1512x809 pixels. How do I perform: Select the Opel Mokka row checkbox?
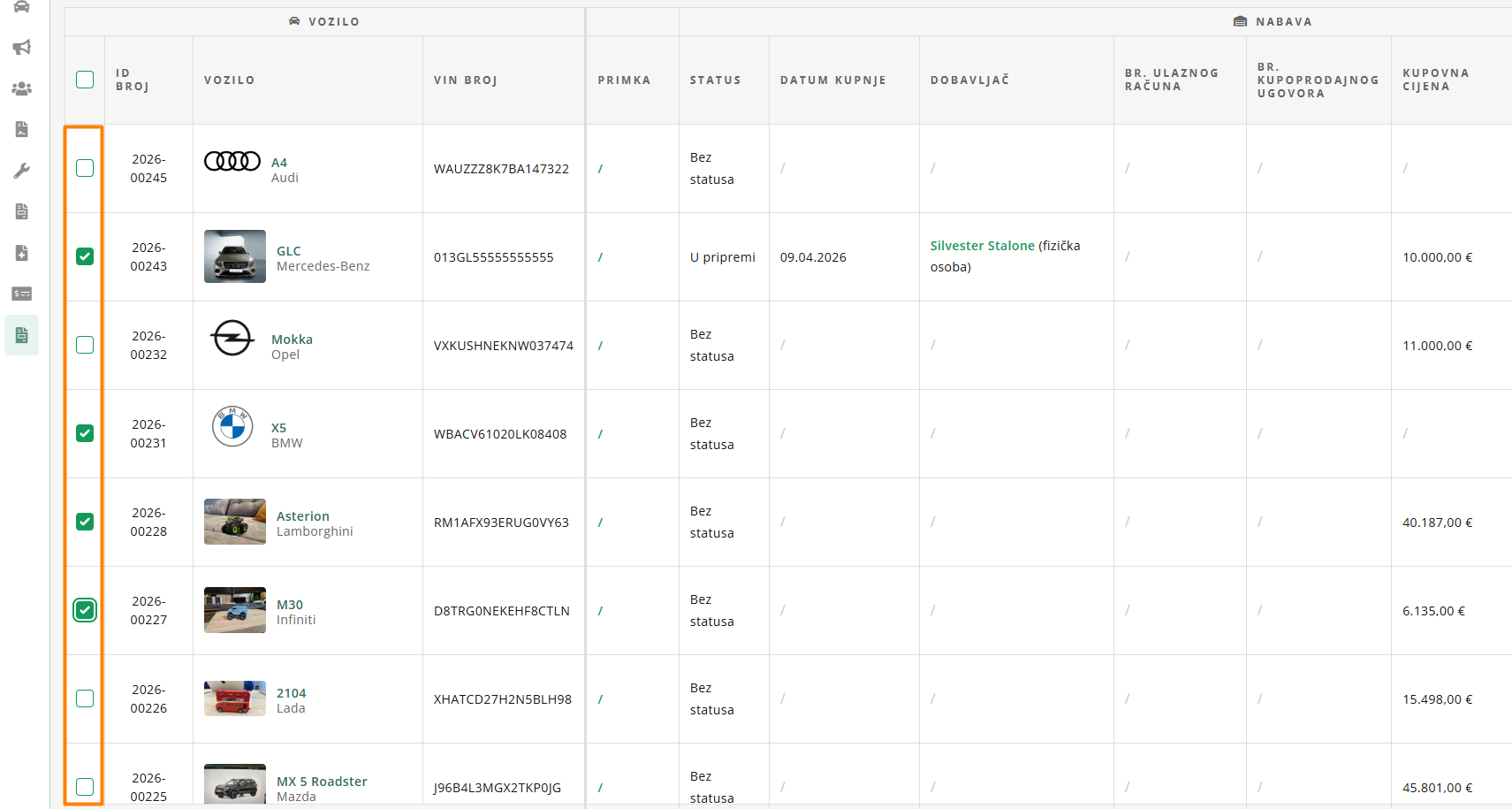85,345
